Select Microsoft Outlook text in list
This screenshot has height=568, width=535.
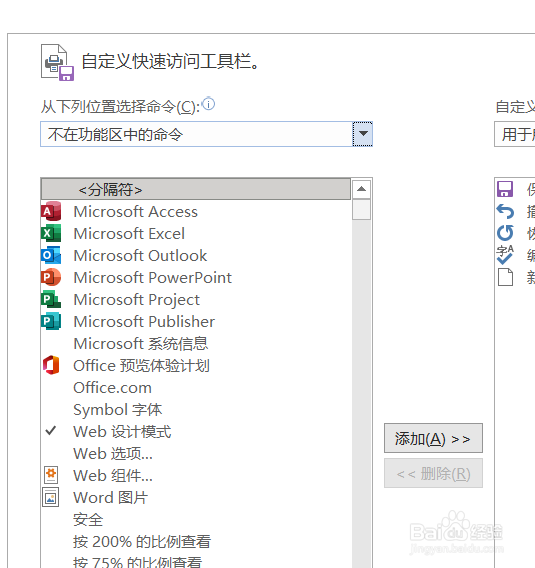tap(140, 256)
